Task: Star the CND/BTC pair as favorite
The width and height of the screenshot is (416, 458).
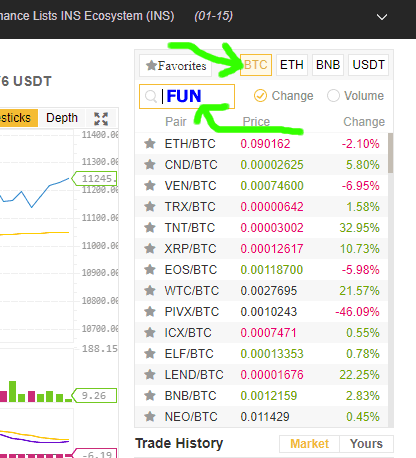Action: coord(150,165)
